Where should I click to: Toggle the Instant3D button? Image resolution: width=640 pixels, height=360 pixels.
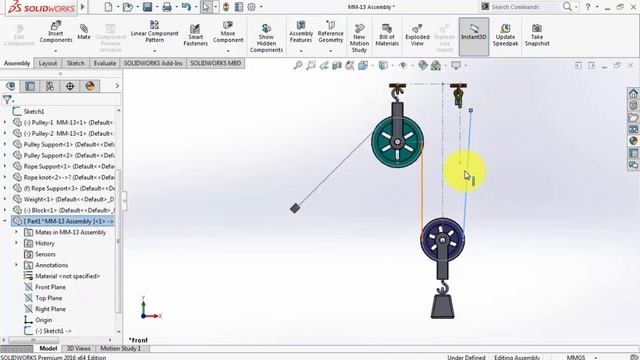(473, 36)
